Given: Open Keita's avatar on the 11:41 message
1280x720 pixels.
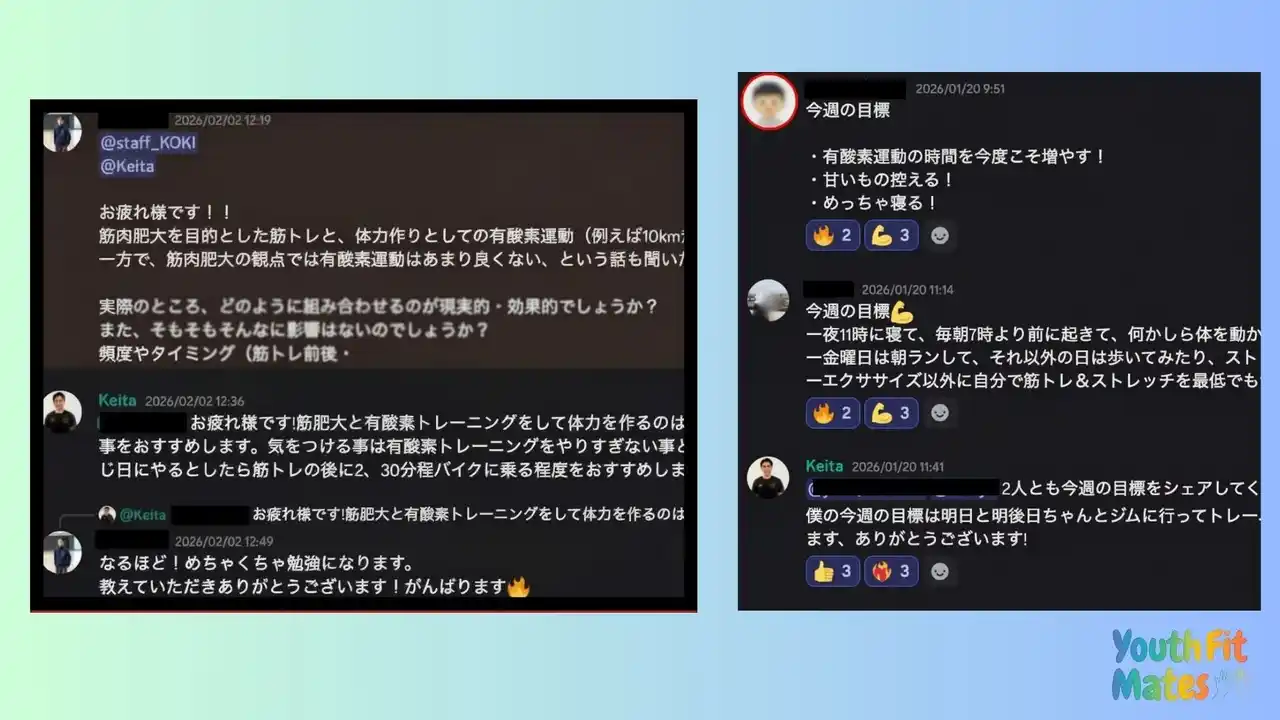Looking at the screenshot, I should tap(768, 478).
